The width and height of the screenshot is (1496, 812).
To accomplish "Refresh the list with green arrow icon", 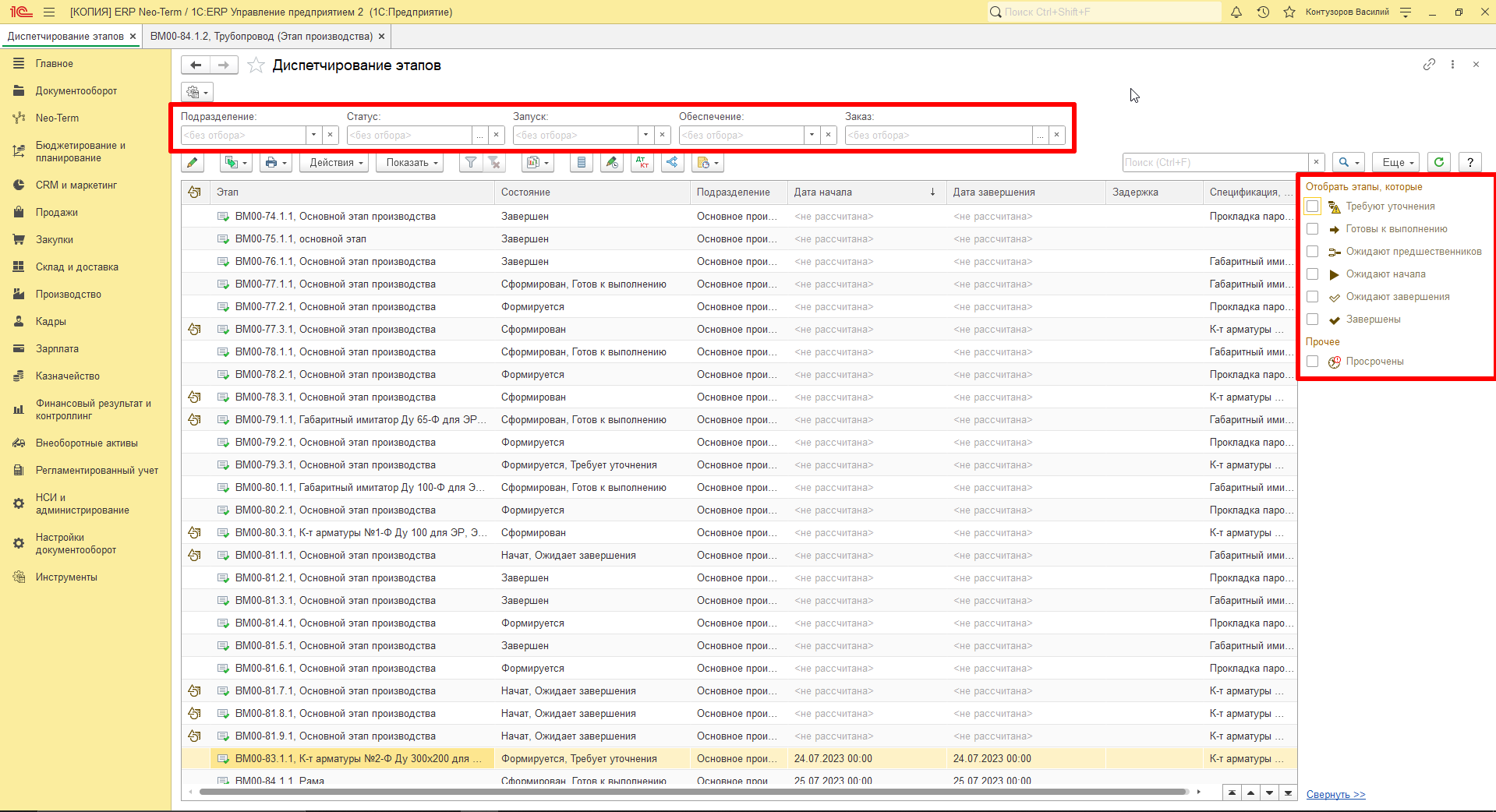I will (1439, 162).
